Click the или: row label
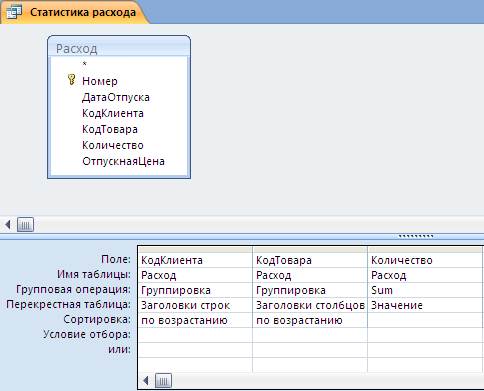This screenshot has width=484, height=391. [x=119, y=349]
